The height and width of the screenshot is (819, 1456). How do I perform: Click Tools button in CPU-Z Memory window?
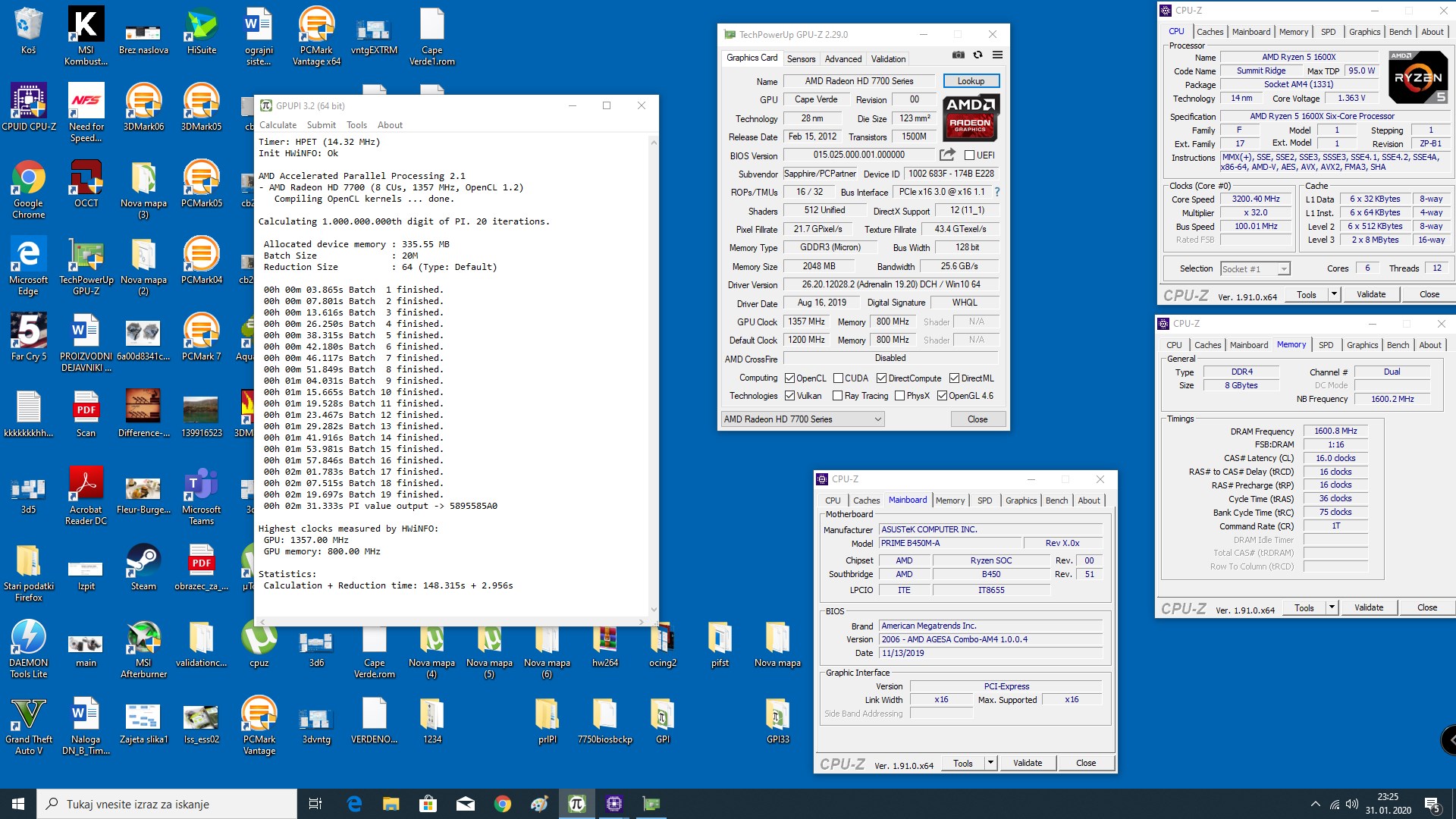coord(1304,607)
